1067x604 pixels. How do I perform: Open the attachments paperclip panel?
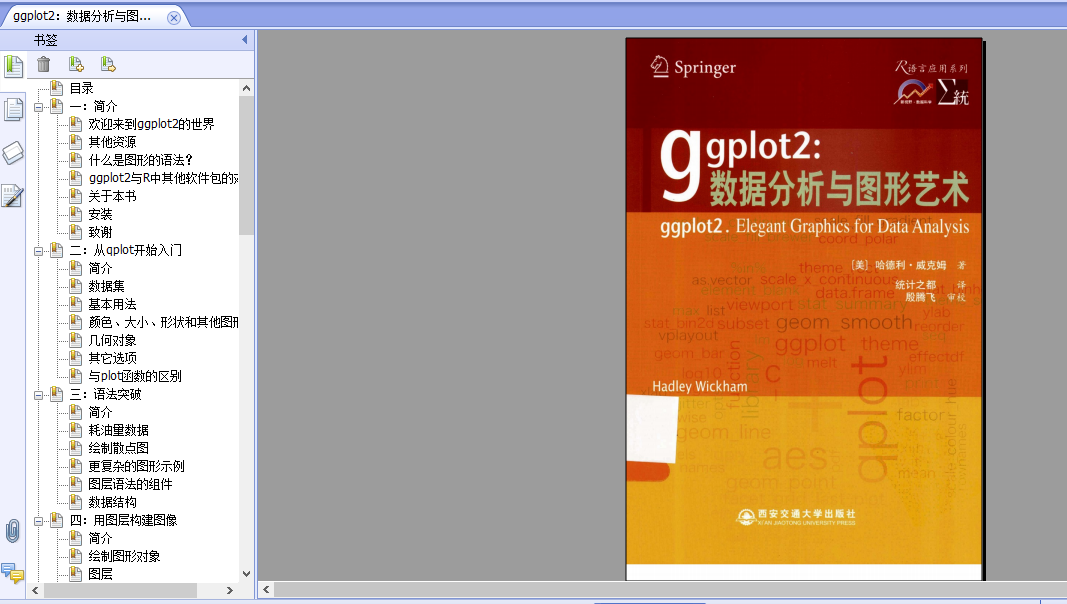tap(12, 531)
